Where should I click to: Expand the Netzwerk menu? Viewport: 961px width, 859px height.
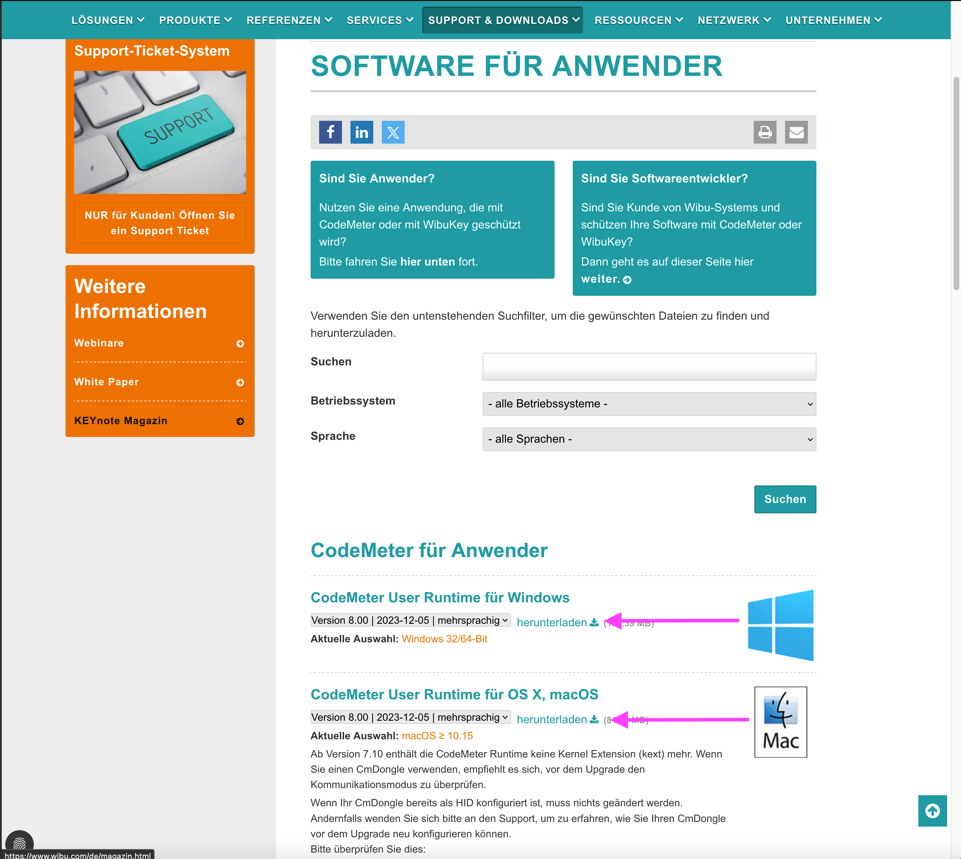734,20
